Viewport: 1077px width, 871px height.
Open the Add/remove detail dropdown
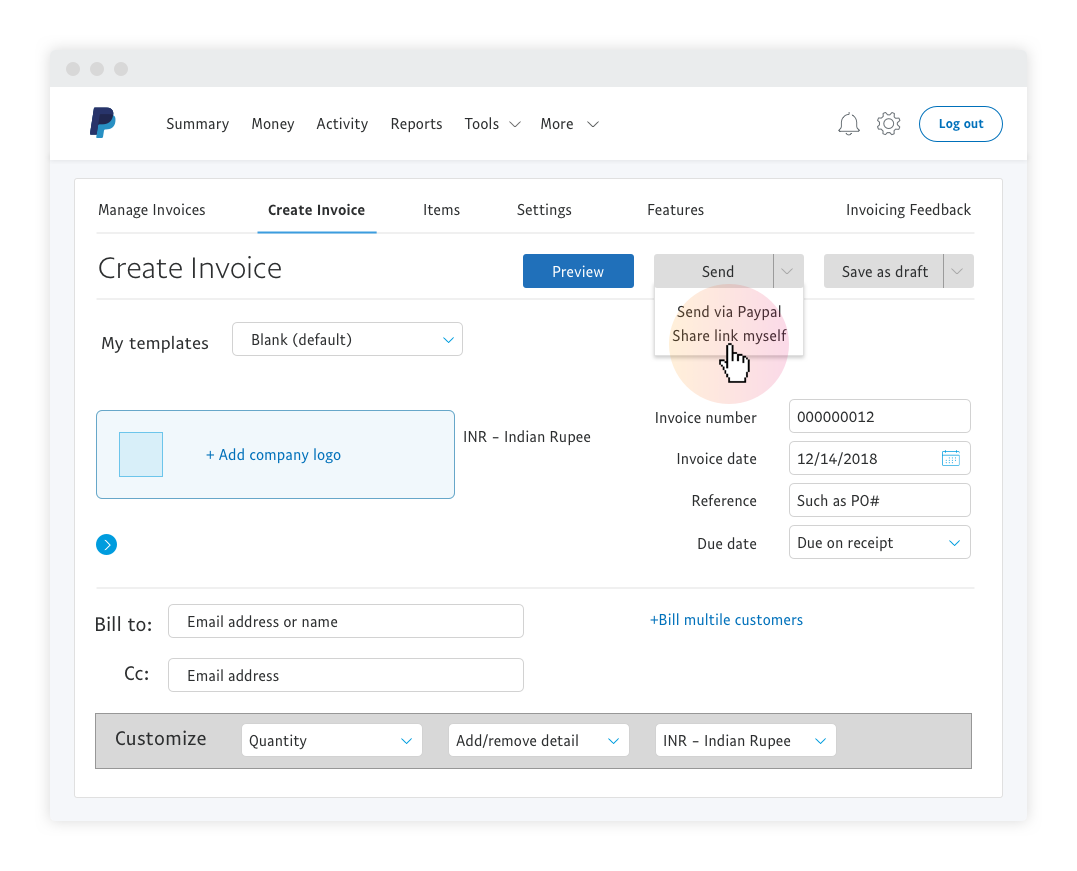538,741
